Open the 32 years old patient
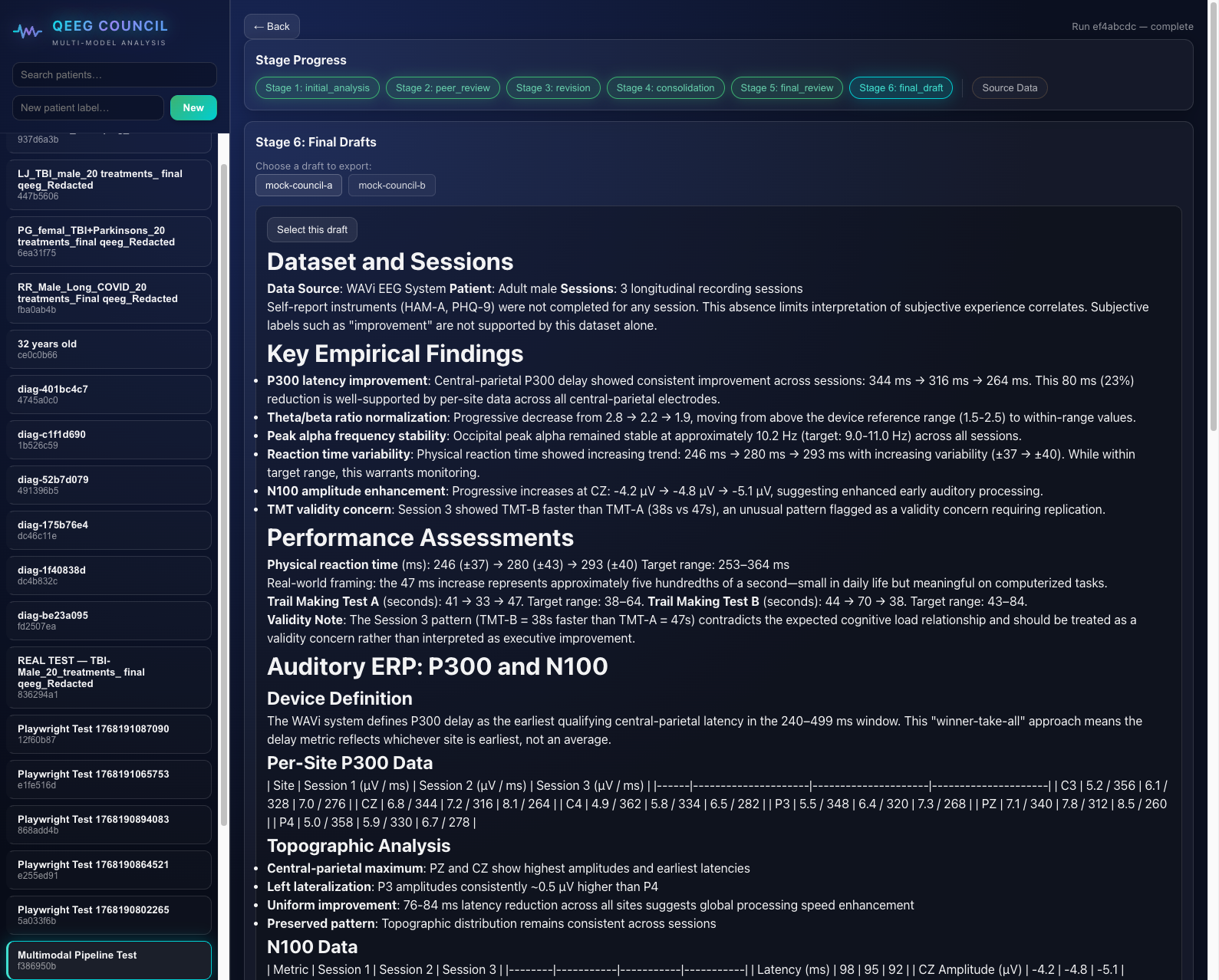This screenshot has width=1219, height=980. coord(109,349)
